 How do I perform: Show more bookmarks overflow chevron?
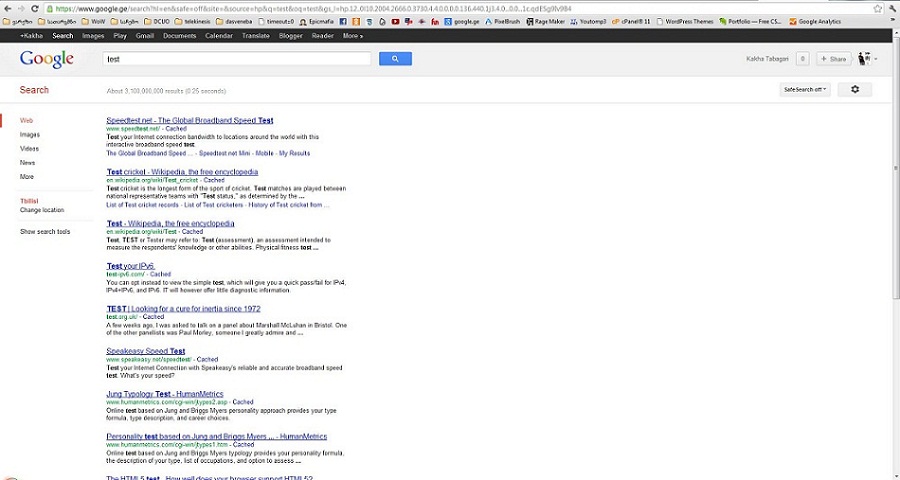coord(894,22)
